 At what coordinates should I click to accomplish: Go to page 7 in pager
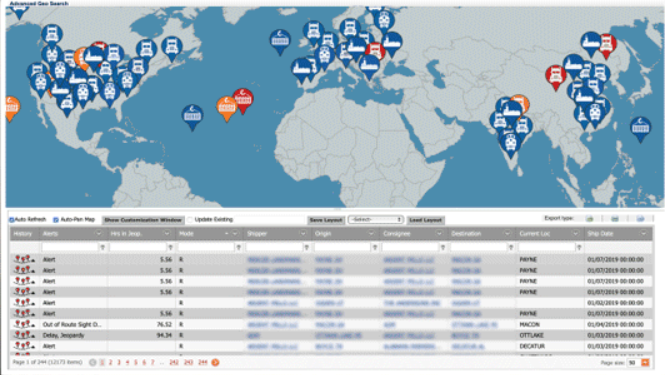153,362
